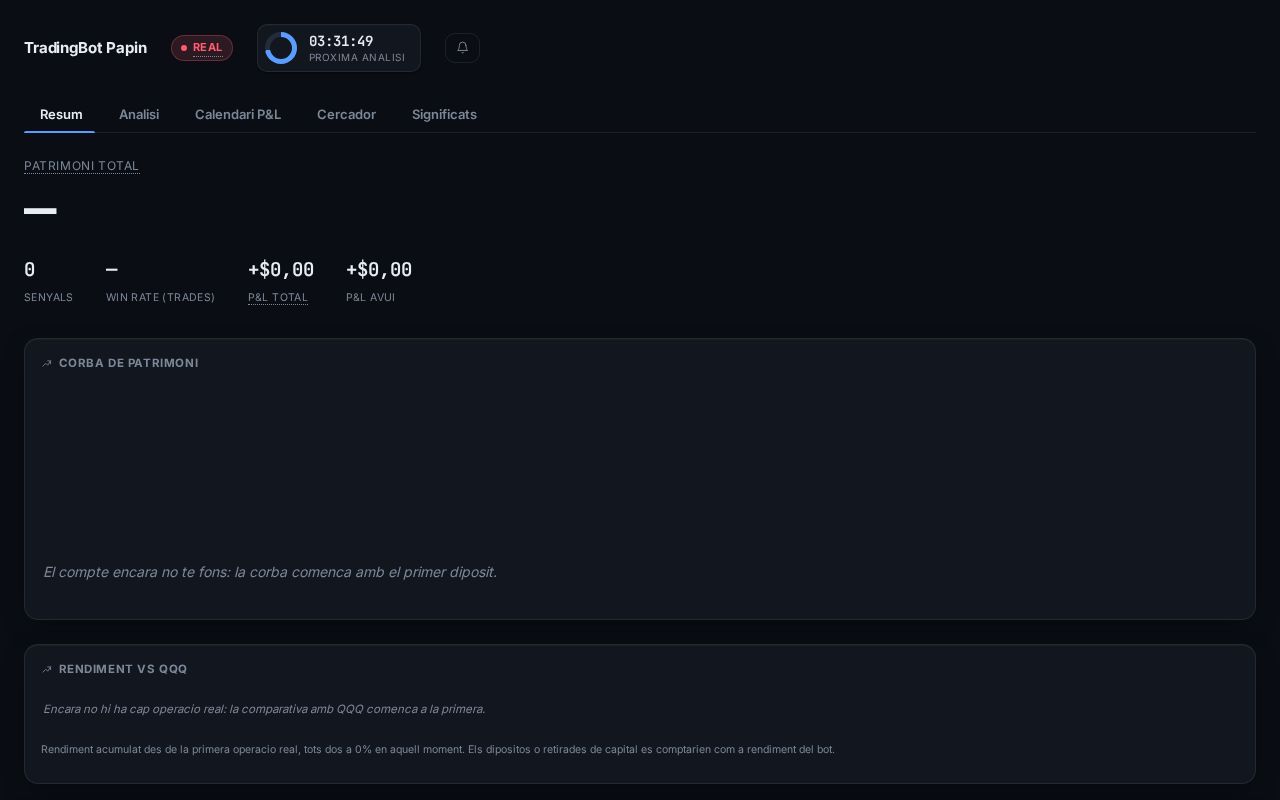Click the 'Encara no hi ha cap operacio real' note

point(264,709)
